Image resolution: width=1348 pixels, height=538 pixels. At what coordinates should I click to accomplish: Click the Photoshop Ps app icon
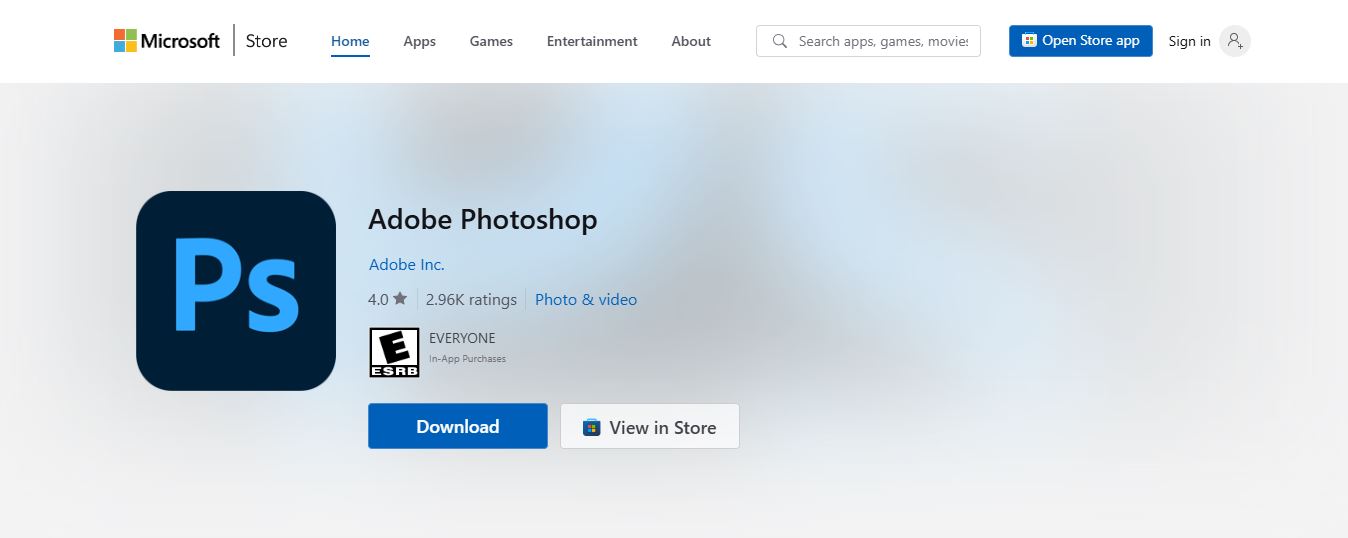pos(236,291)
